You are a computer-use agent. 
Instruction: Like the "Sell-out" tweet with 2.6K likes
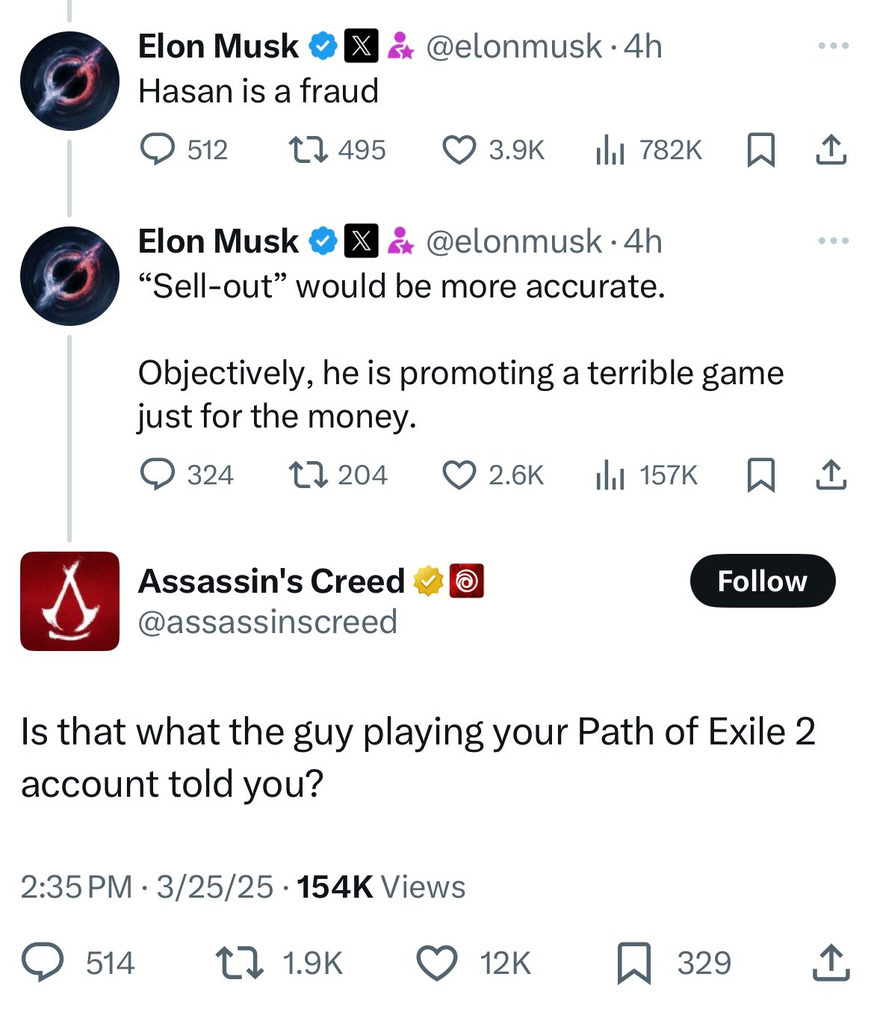tap(459, 474)
